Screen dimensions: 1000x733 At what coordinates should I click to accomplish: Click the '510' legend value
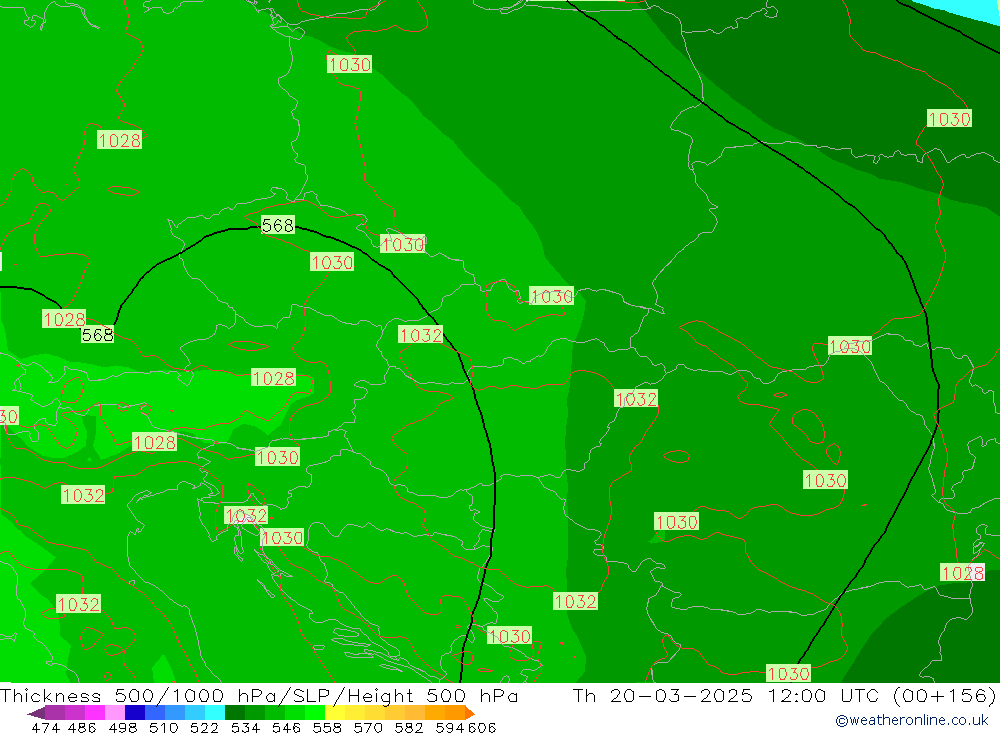pos(164,727)
